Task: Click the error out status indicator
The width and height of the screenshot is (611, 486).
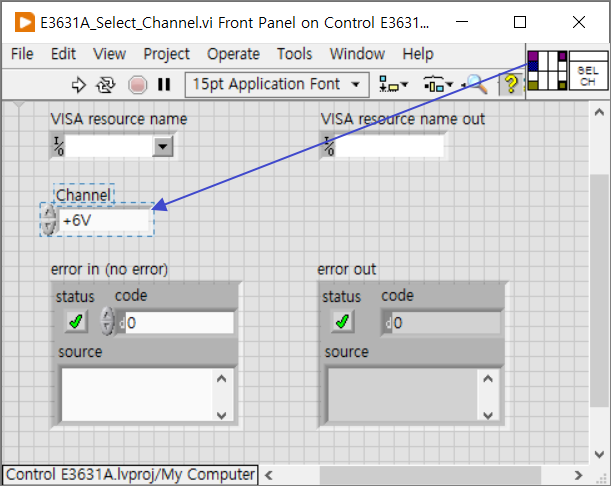Action: (342, 322)
